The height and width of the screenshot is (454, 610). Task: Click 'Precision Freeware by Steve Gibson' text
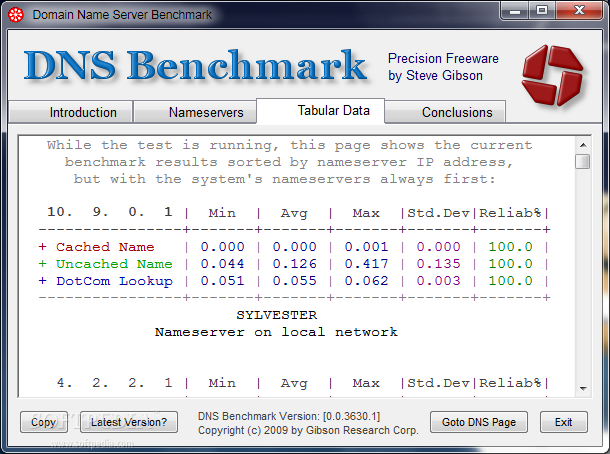point(443,67)
